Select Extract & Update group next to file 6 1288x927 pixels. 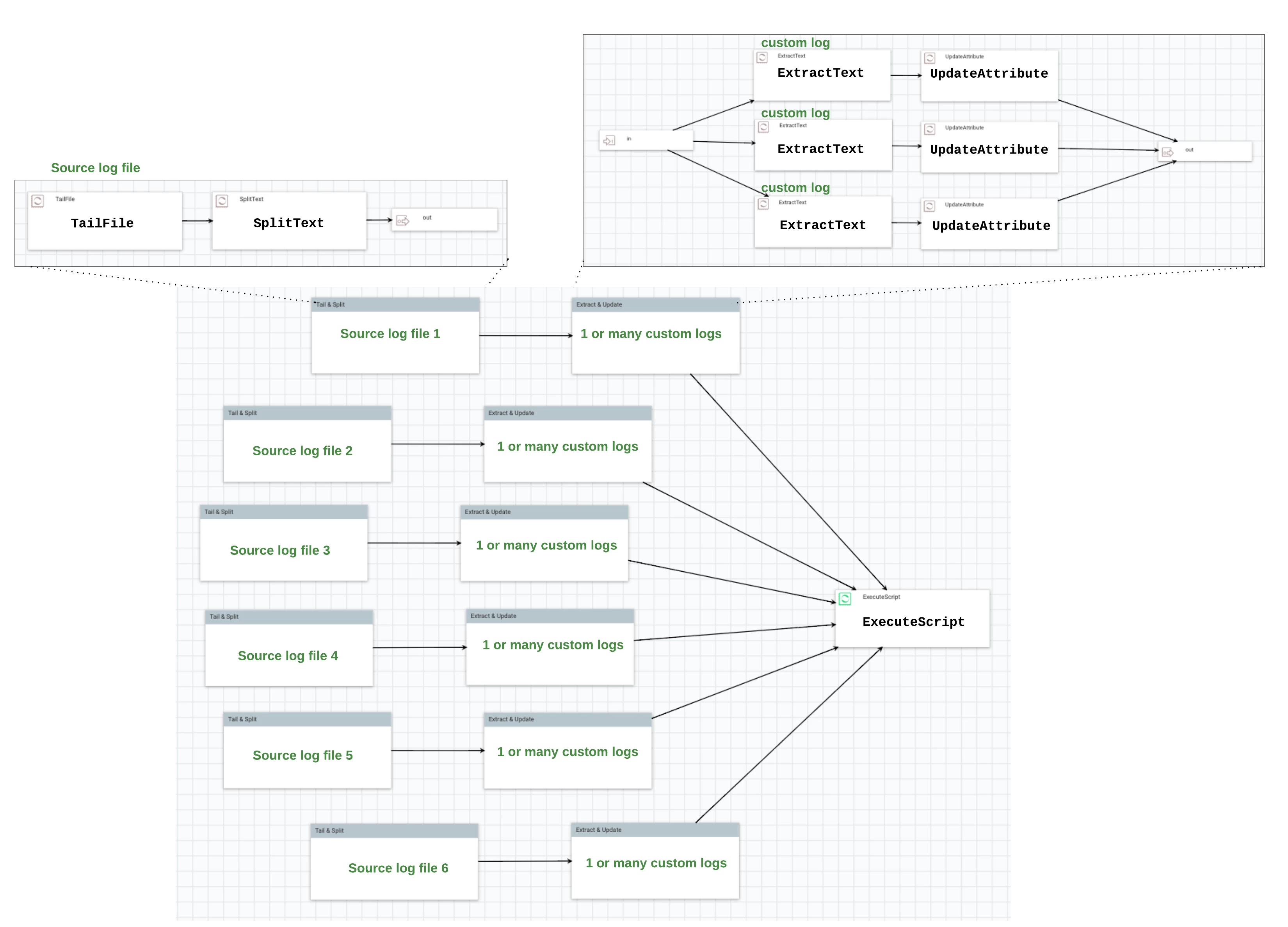coord(655,861)
